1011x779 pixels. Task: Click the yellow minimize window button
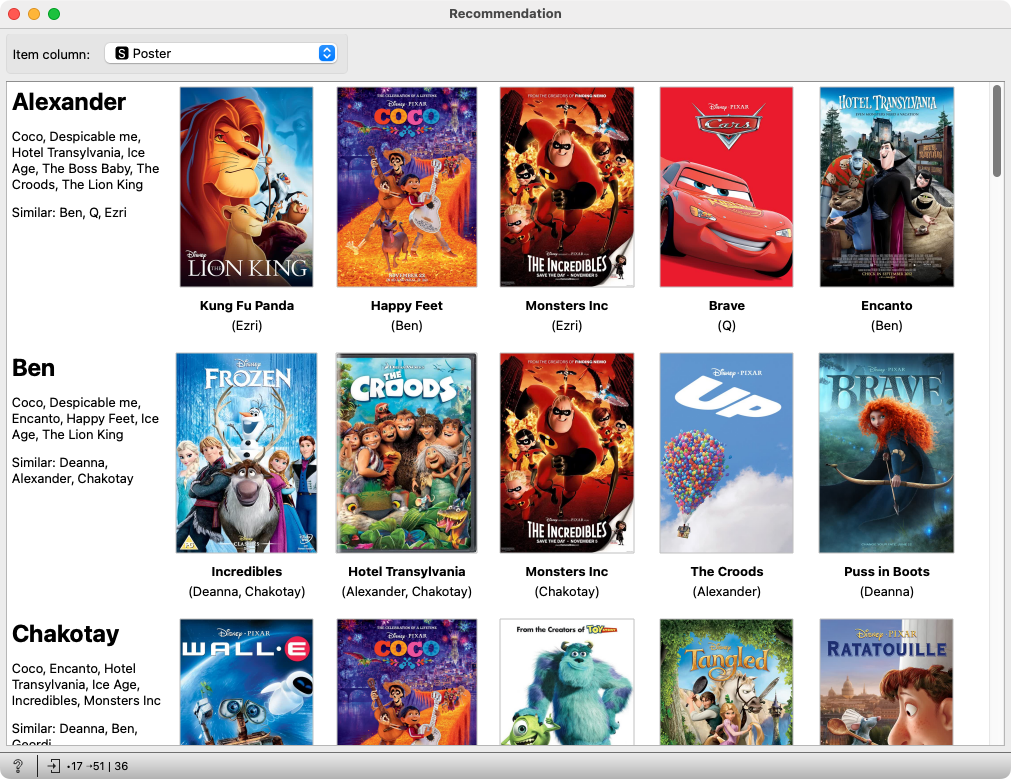pyautogui.click(x=34, y=14)
